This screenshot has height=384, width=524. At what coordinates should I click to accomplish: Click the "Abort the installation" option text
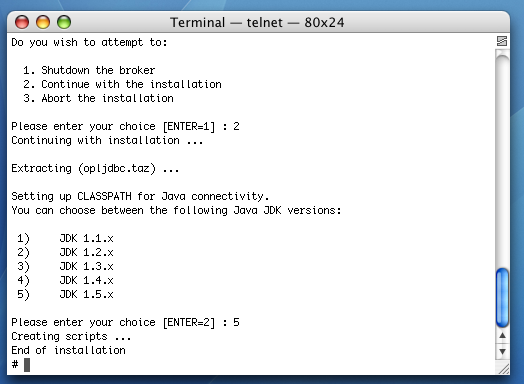tap(107, 98)
